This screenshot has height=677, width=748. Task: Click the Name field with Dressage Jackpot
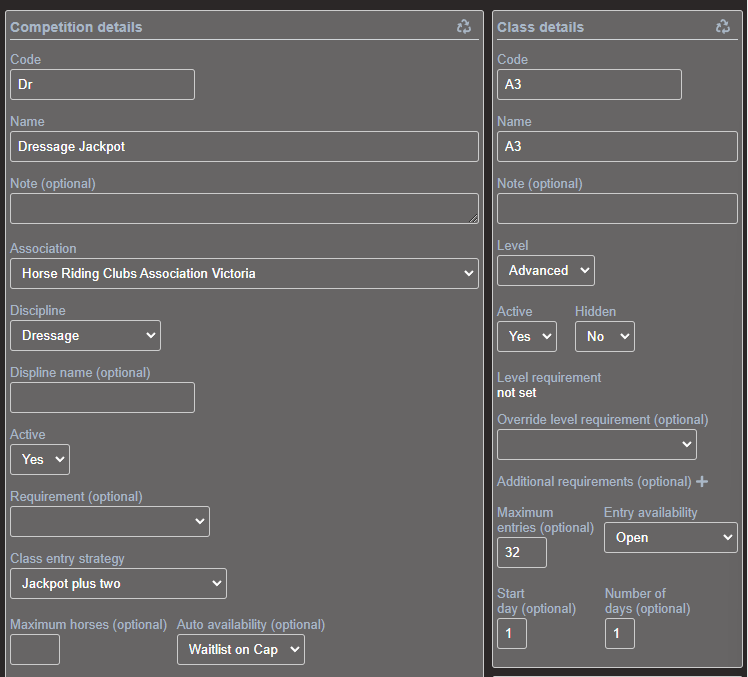(244, 147)
